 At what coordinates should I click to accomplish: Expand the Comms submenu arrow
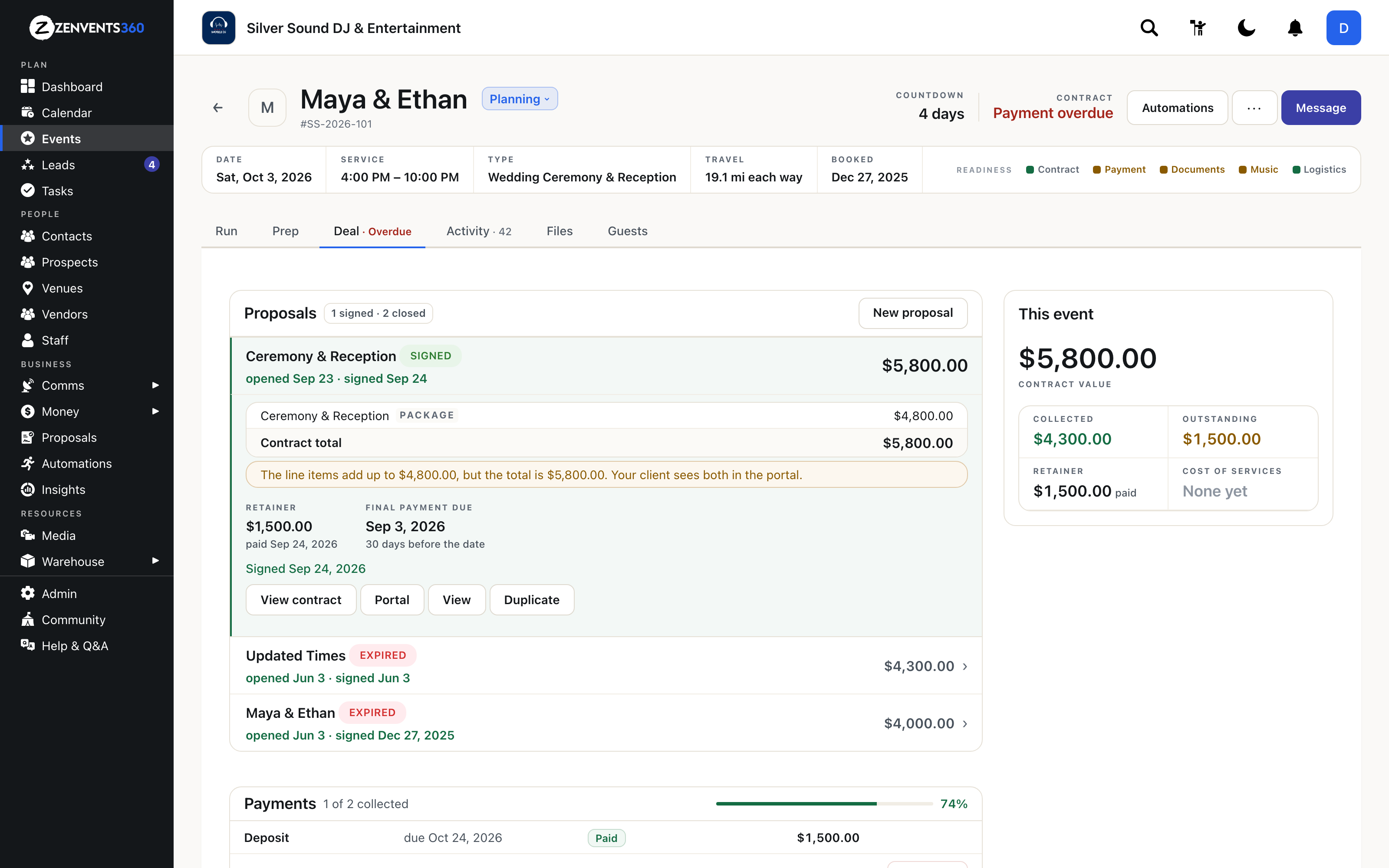click(x=155, y=385)
